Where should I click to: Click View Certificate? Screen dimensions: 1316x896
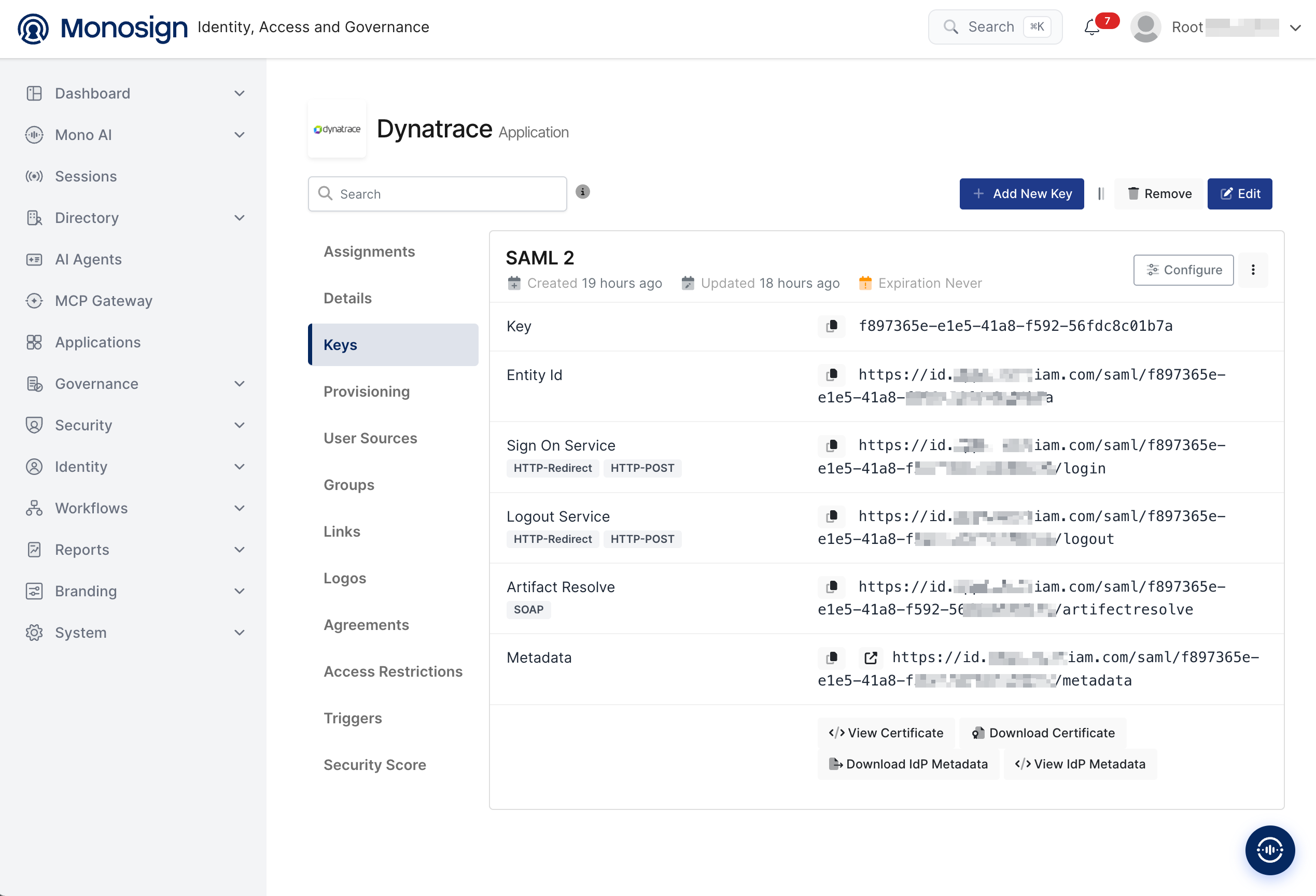click(886, 733)
